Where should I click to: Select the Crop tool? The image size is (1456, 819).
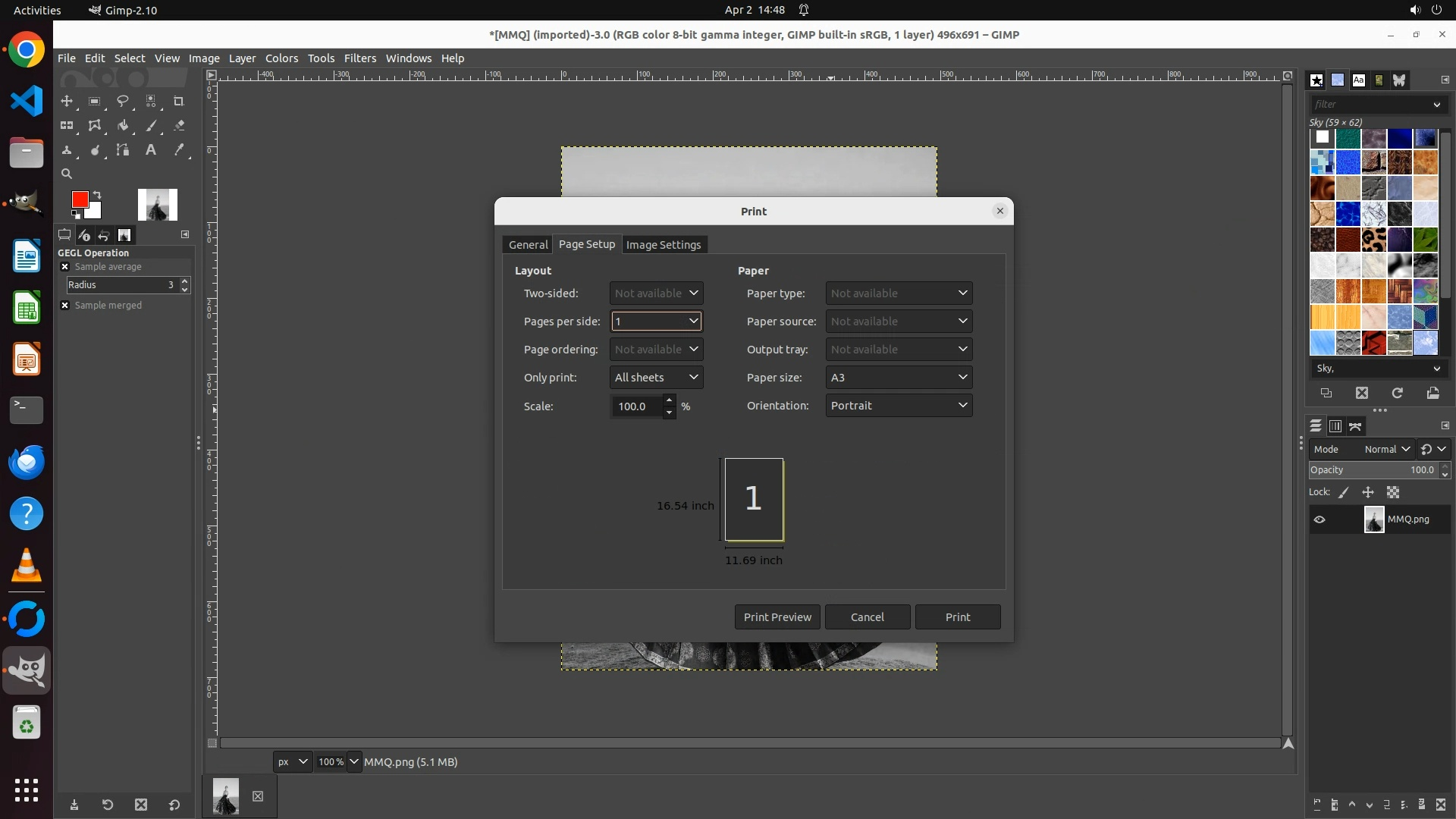[x=179, y=101]
